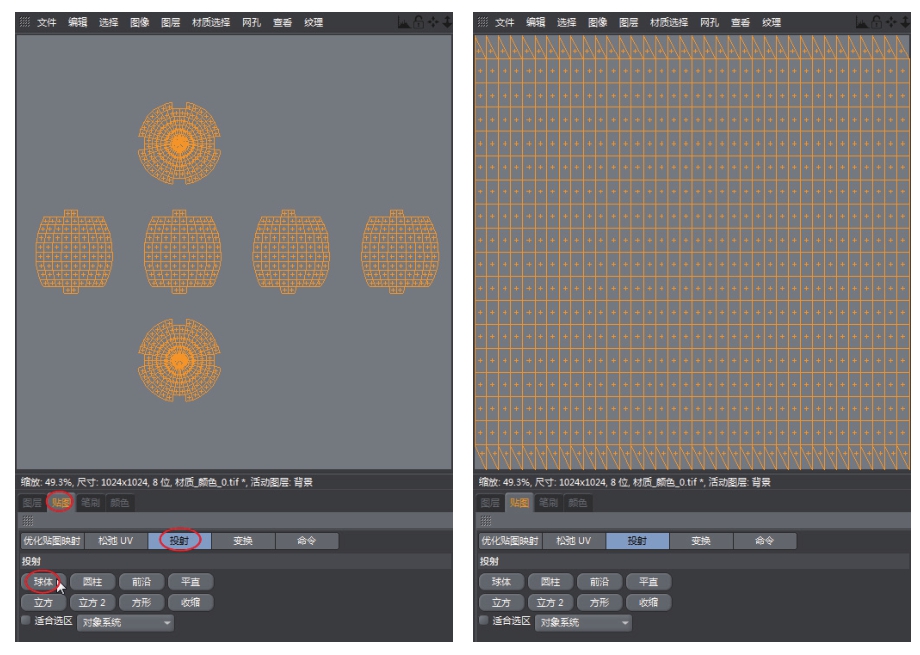The height and width of the screenshot is (655, 920).
Task: Click the dotted grip icon below tabs in left panel
Action: [x=27, y=521]
